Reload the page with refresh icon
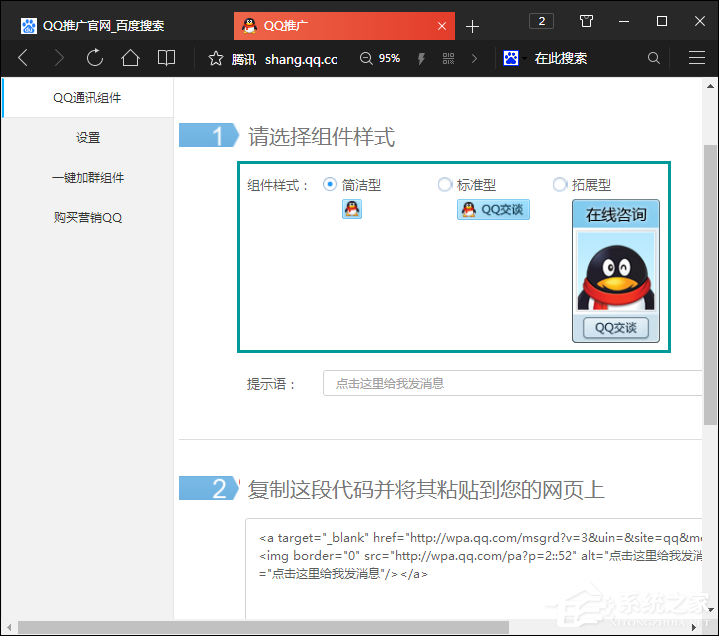Viewport: 719px width, 636px height. point(95,58)
